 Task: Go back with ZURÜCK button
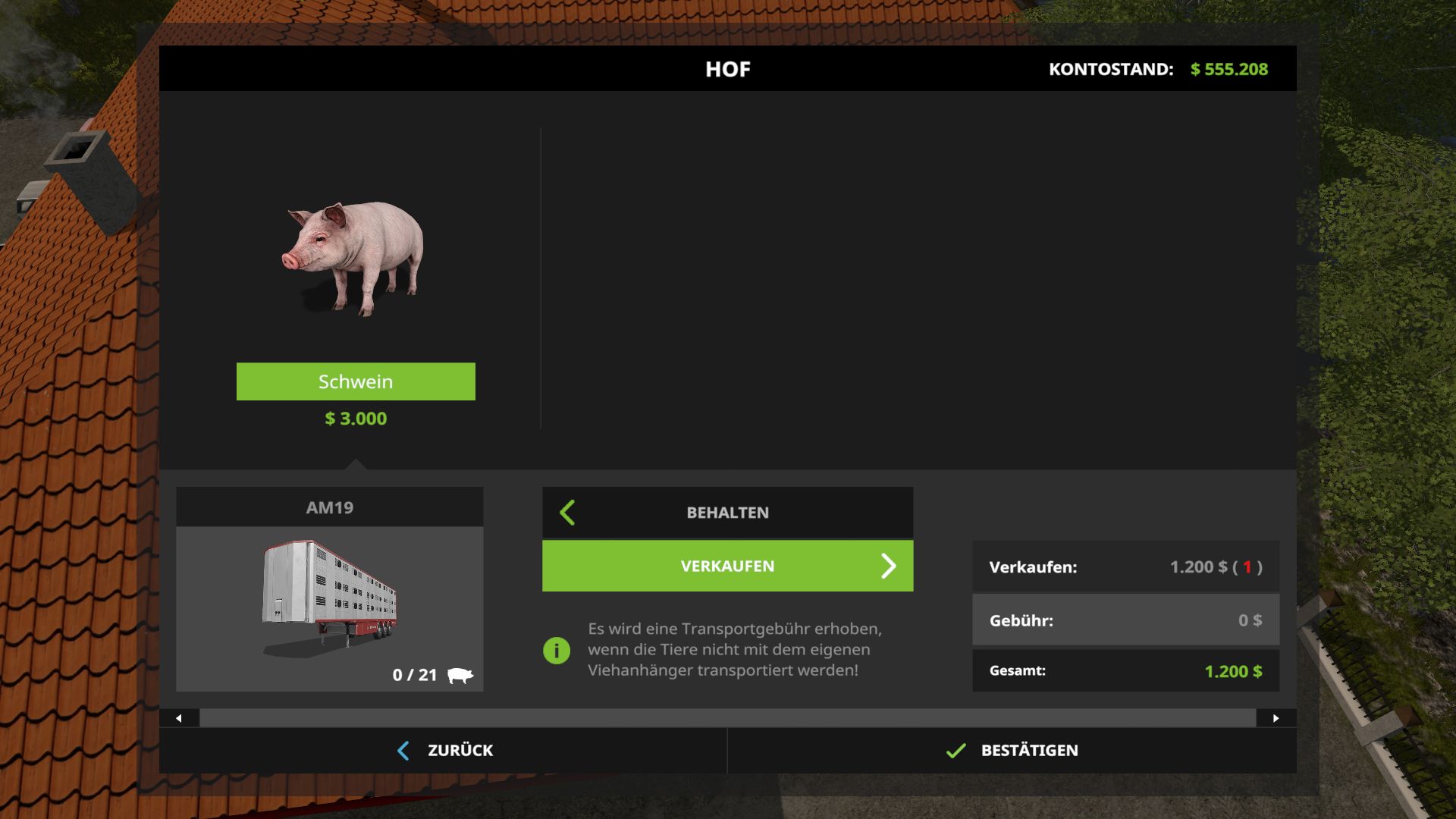(x=444, y=751)
